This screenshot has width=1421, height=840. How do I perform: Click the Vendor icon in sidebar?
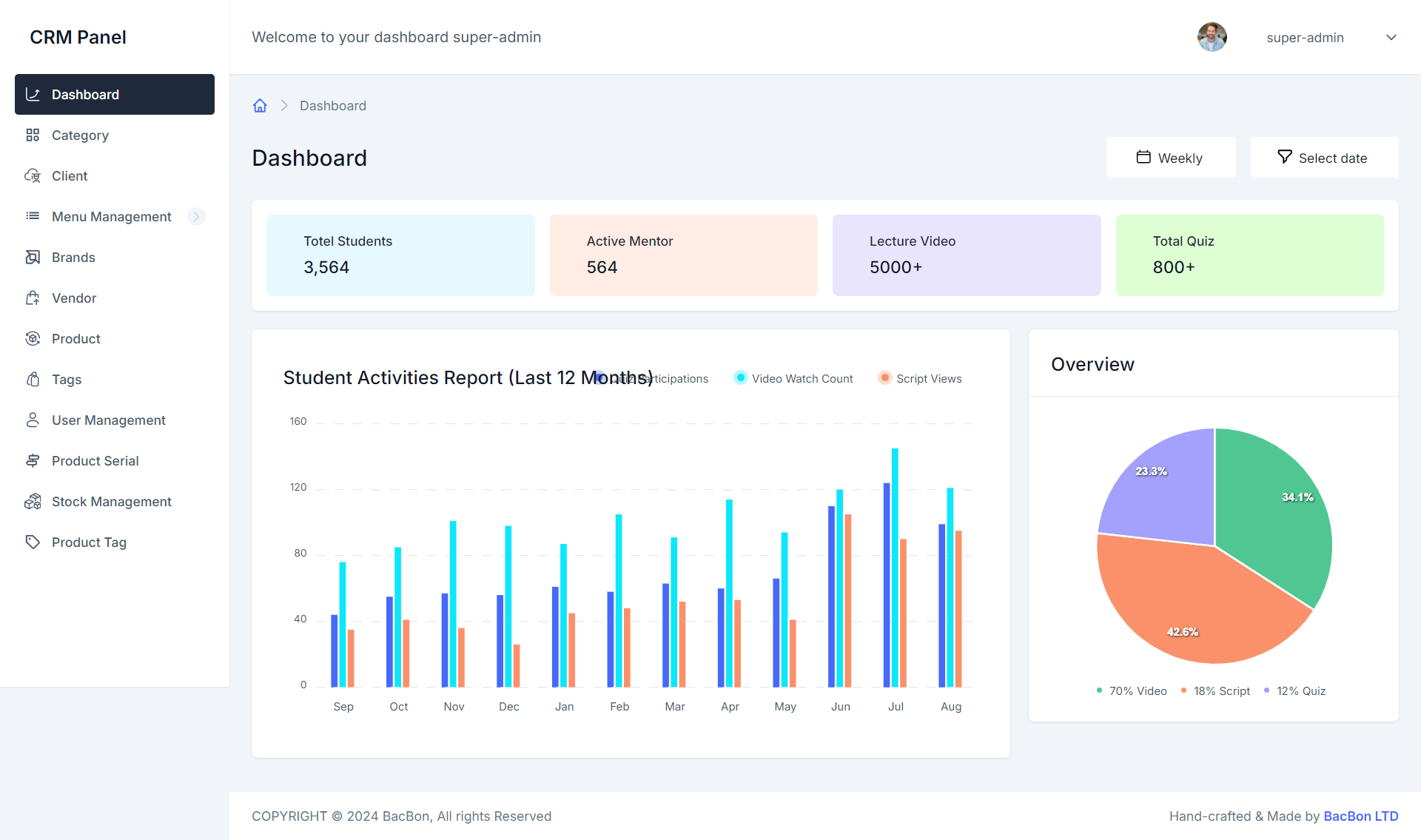[x=33, y=298]
